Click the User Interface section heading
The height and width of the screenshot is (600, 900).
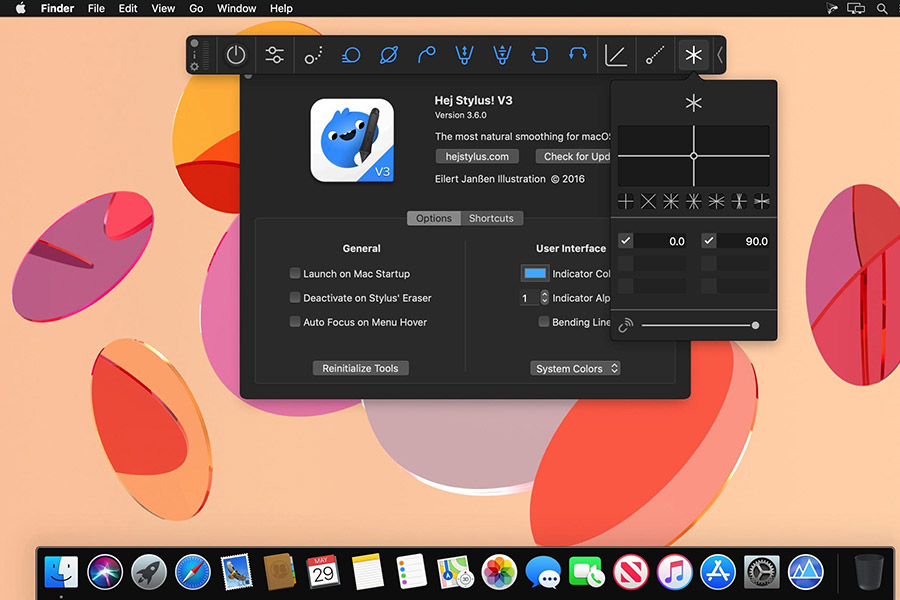(x=571, y=249)
